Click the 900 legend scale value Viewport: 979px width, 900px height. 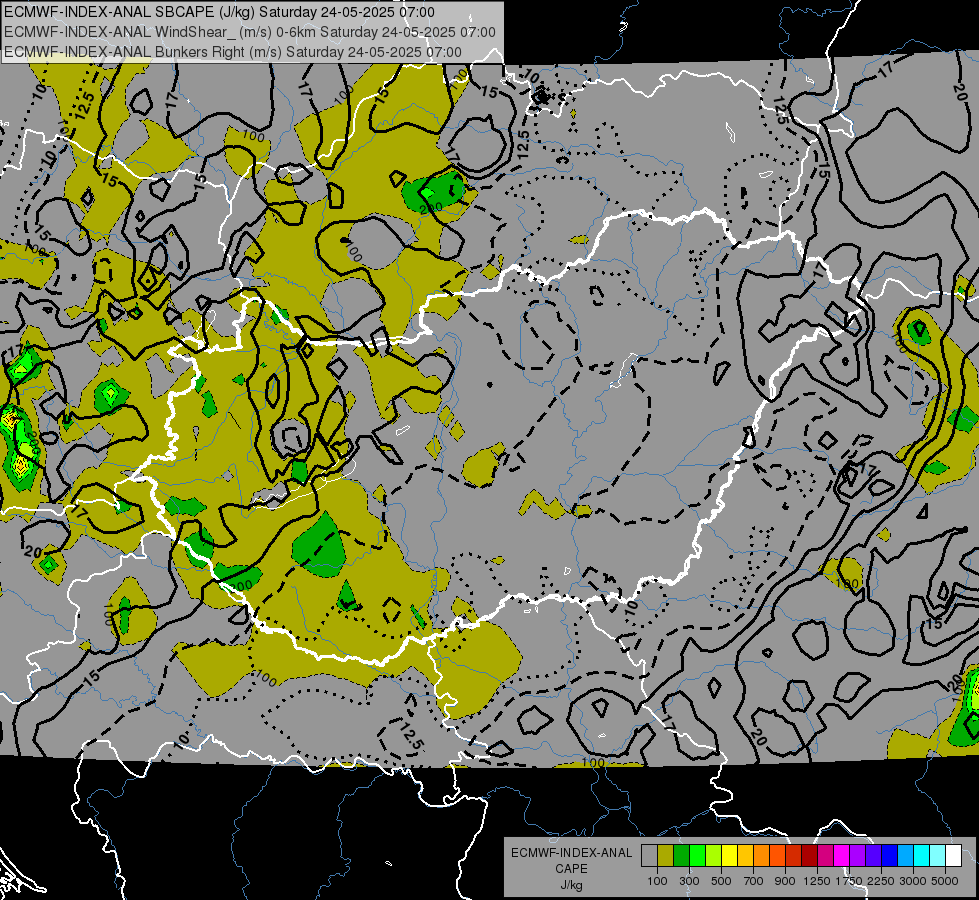click(785, 881)
